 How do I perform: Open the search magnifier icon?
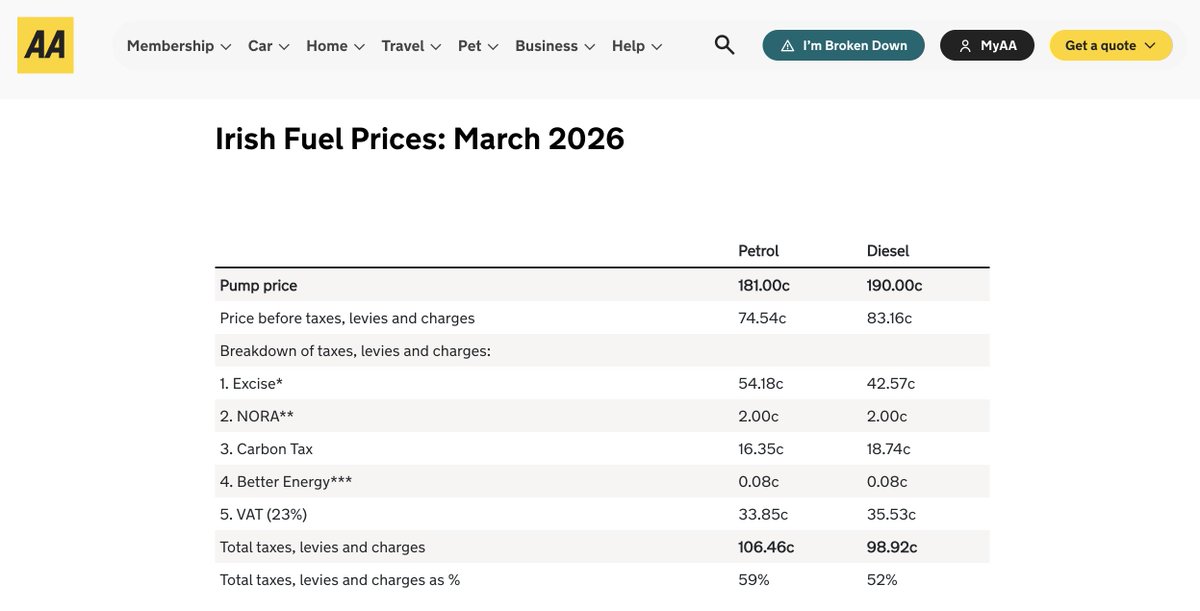(724, 45)
